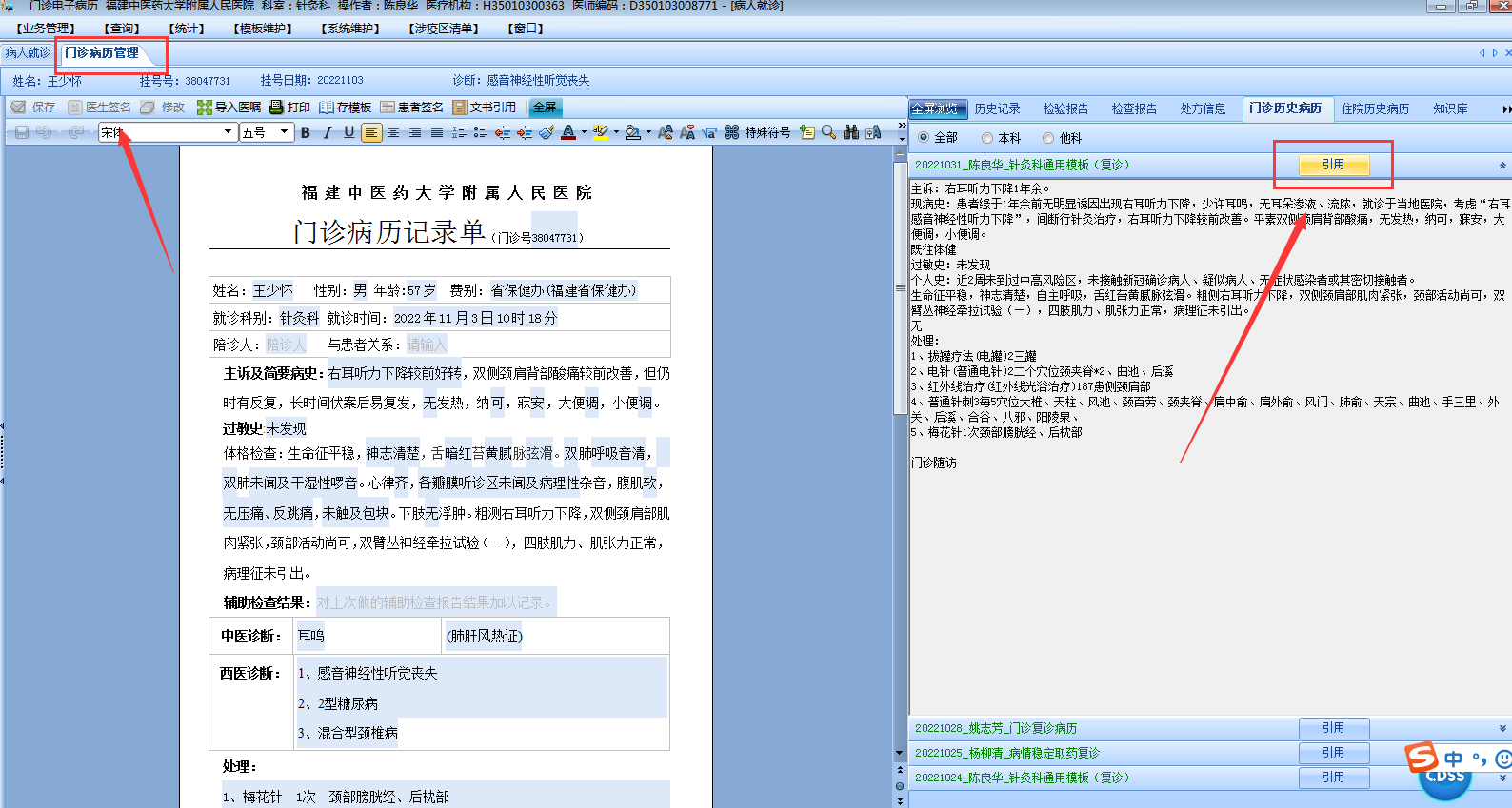Click the 修改 modify button
The width and height of the screenshot is (1512, 808).
(163, 108)
